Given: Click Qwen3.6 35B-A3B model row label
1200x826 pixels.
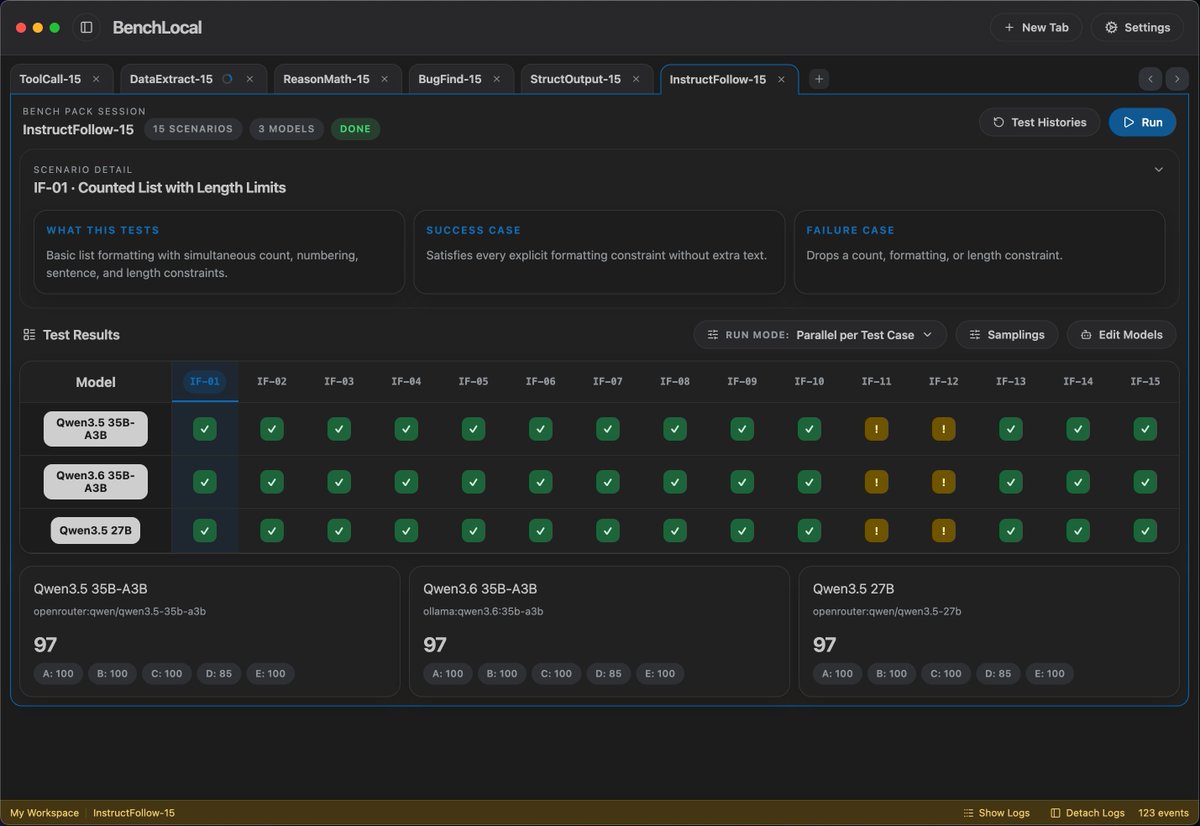Looking at the screenshot, I should (x=96, y=482).
